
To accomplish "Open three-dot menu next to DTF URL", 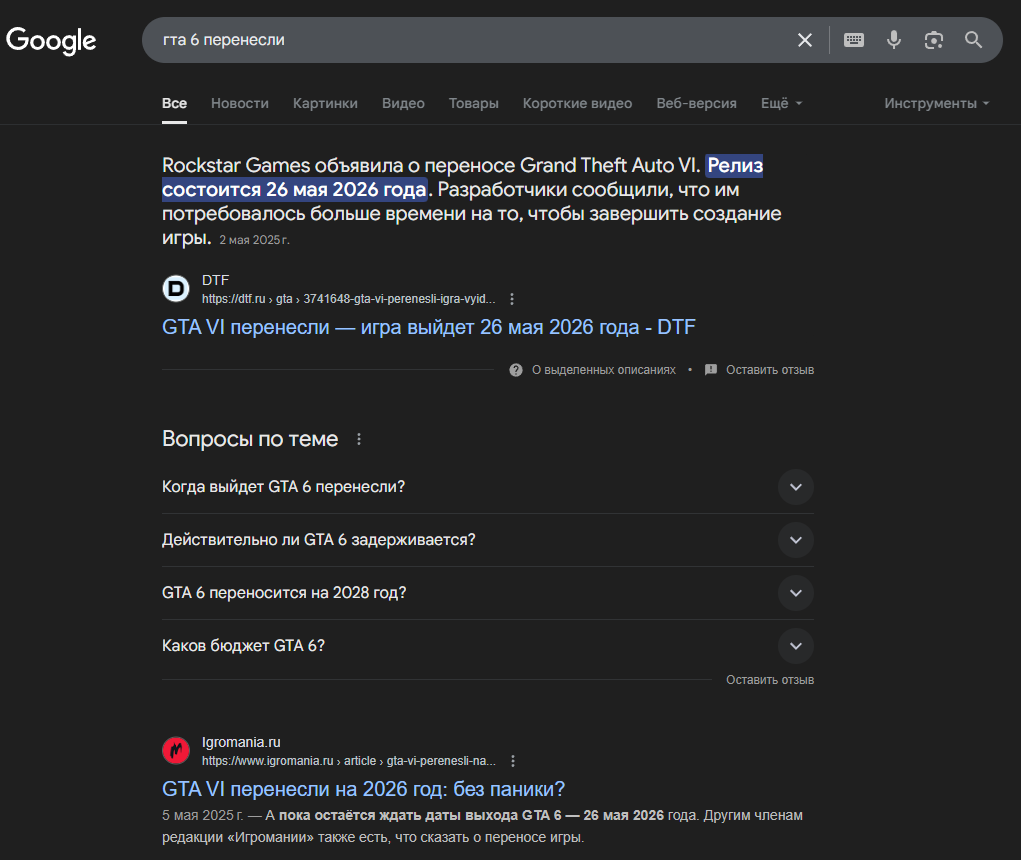I will click(512, 299).
